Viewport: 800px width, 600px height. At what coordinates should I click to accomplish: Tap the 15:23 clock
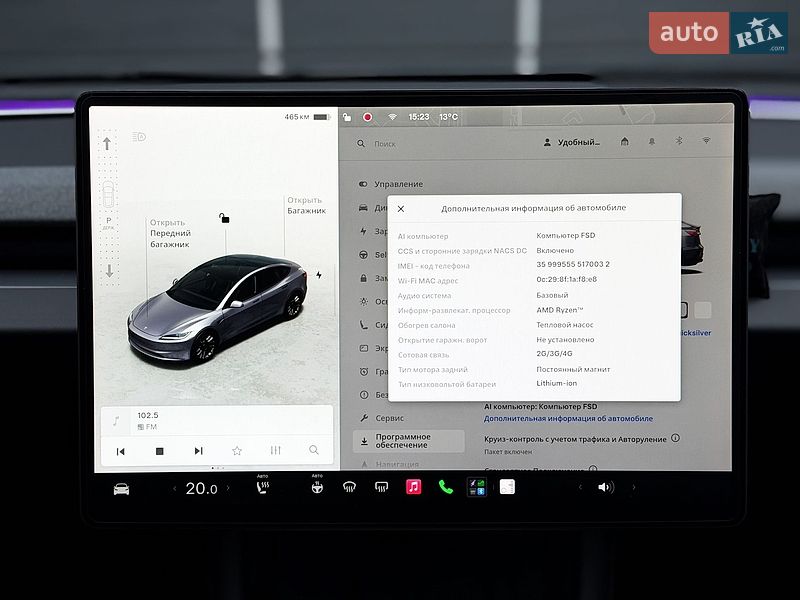(418, 117)
